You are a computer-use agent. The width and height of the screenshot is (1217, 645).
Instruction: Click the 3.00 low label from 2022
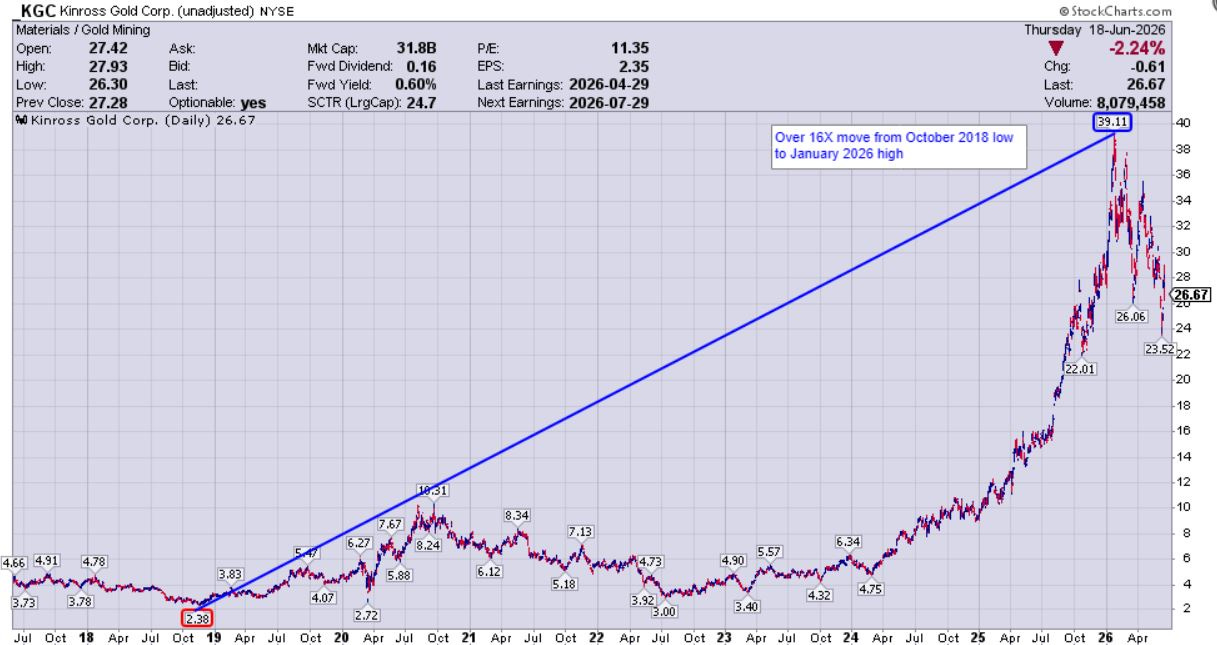[x=664, y=611]
